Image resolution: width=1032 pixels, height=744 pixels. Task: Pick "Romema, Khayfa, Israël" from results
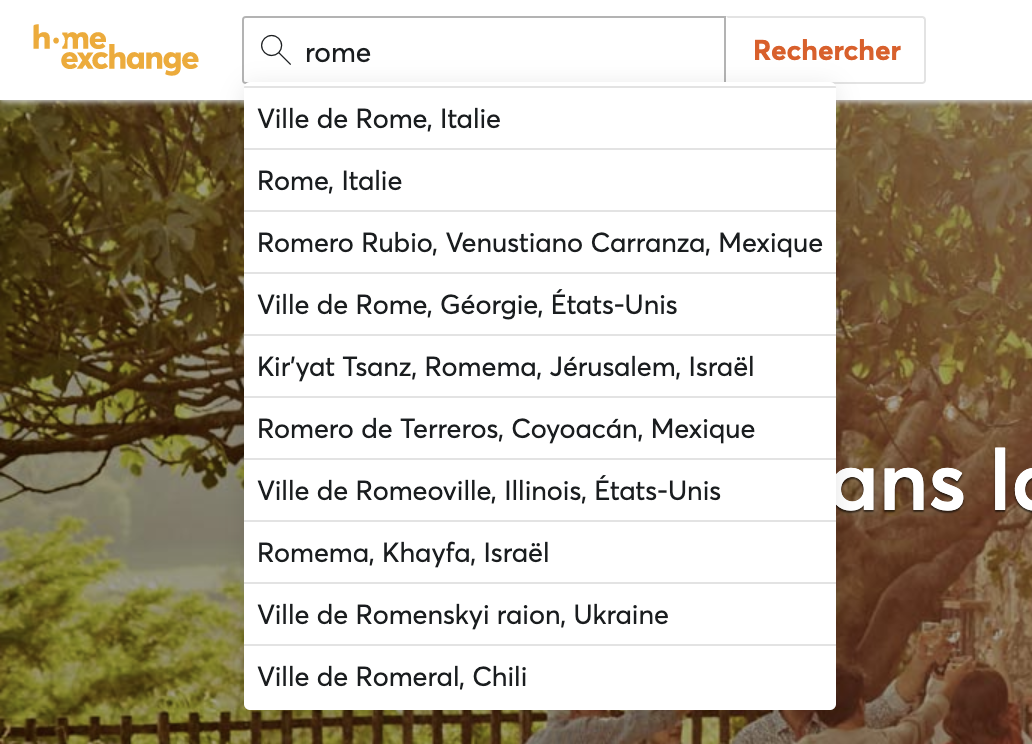[x=404, y=552]
